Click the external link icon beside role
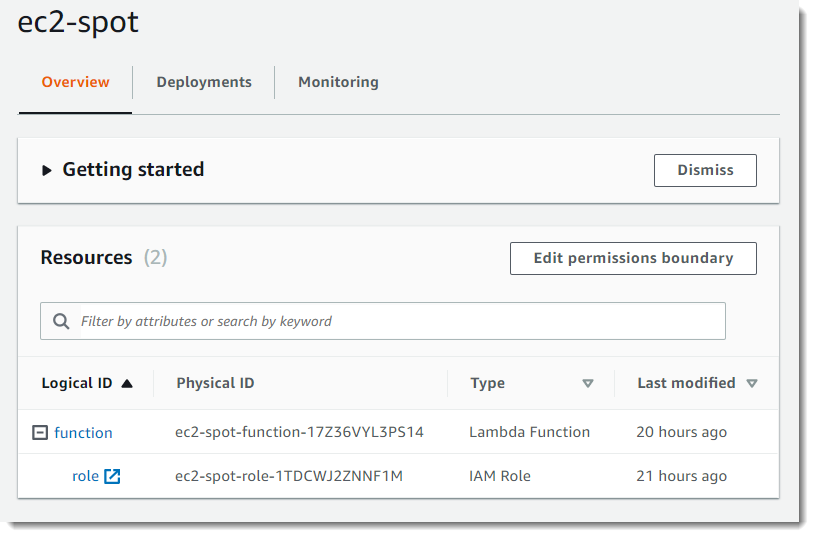 [x=112, y=476]
